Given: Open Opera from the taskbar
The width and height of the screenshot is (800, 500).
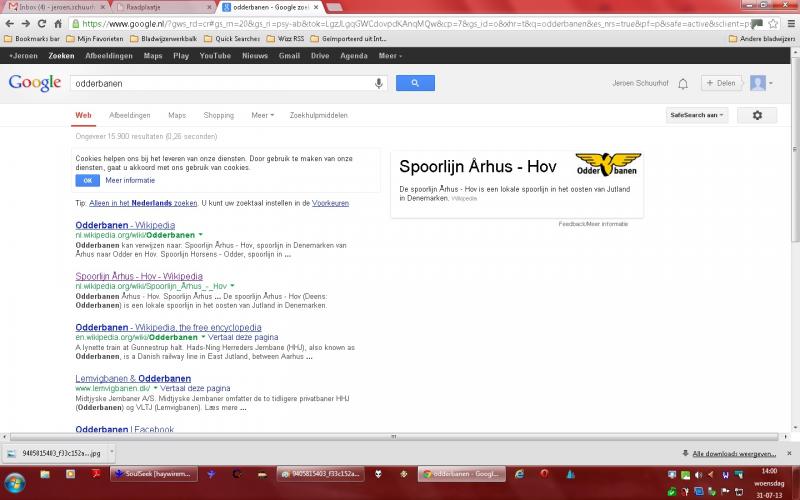Looking at the screenshot, I should 544,474.
